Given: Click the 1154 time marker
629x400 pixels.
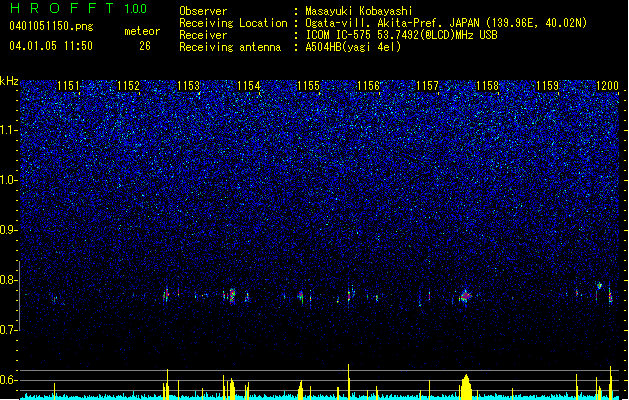Looking at the screenshot, I should 248,85.
